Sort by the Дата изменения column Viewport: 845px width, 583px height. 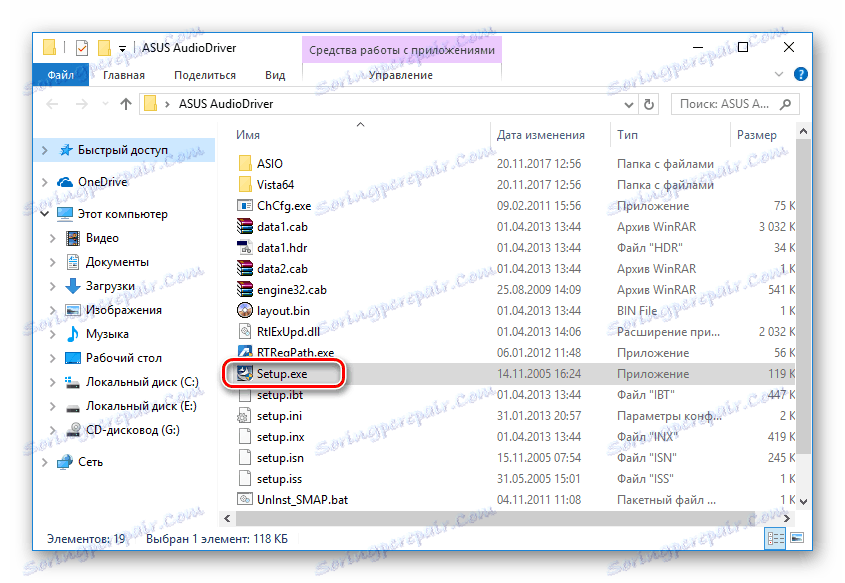[x=541, y=135]
